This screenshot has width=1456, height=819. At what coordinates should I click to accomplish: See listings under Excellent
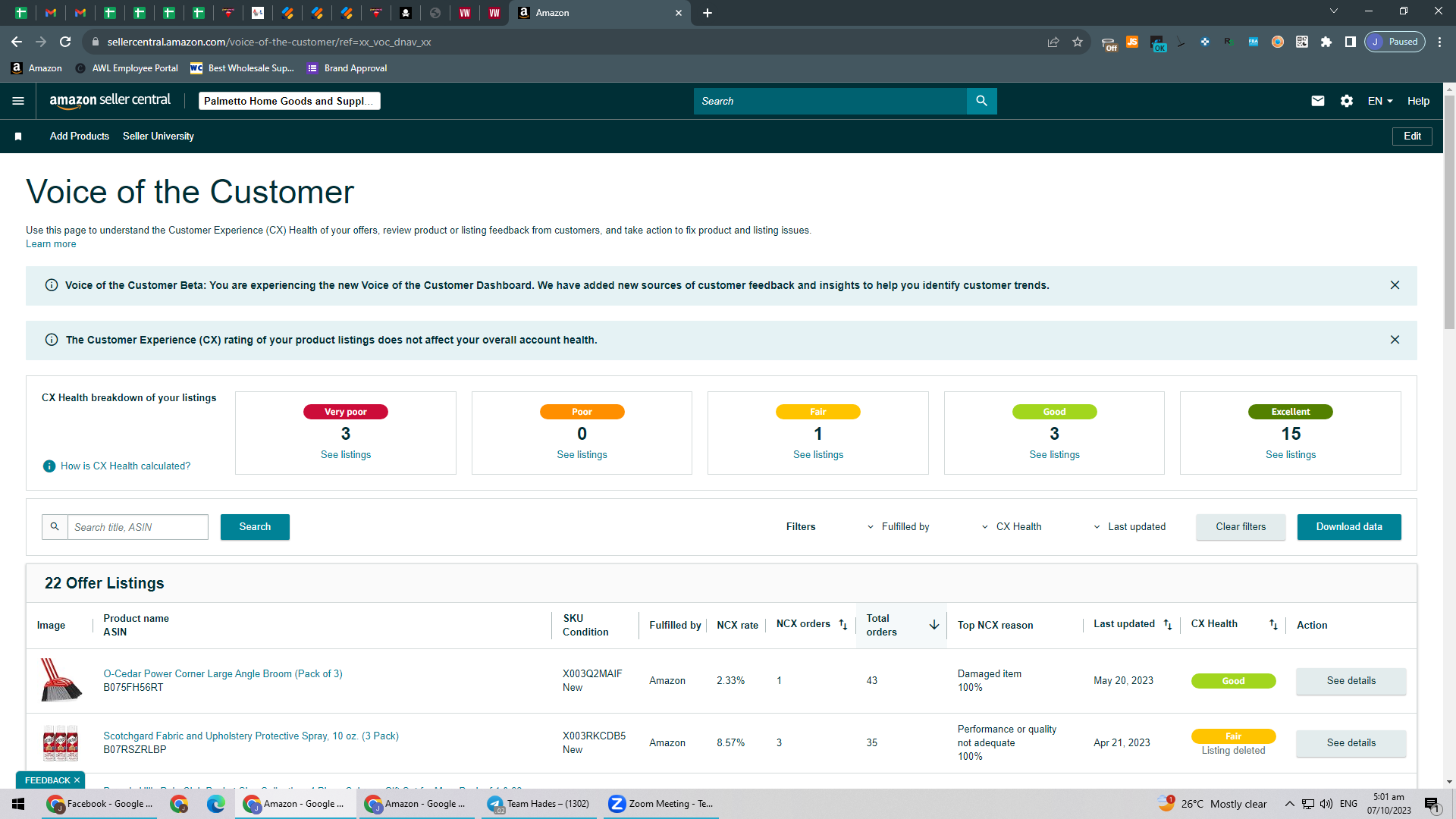click(x=1291, y=455)
